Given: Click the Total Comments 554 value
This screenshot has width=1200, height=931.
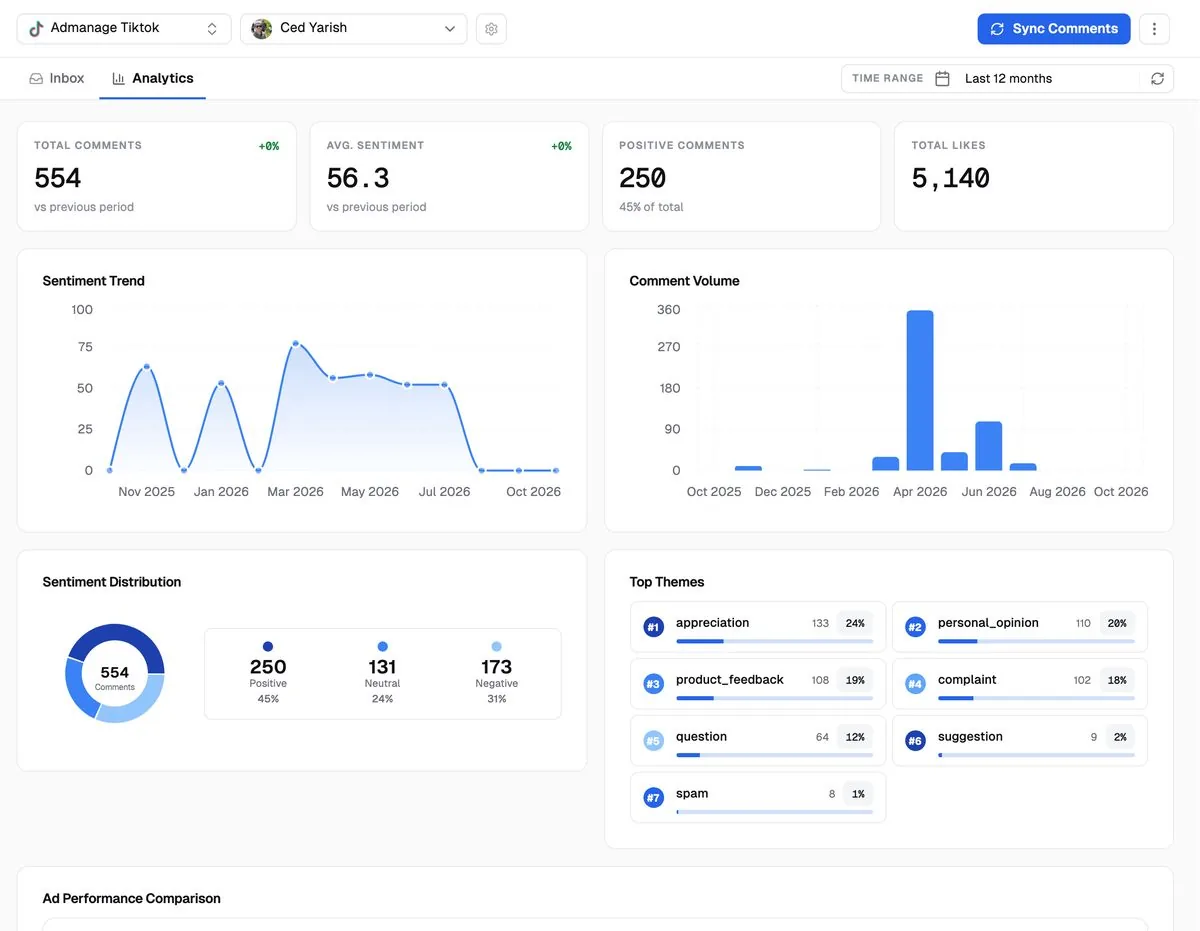Looking at the screenshot, I should click(x=58, y=178).
